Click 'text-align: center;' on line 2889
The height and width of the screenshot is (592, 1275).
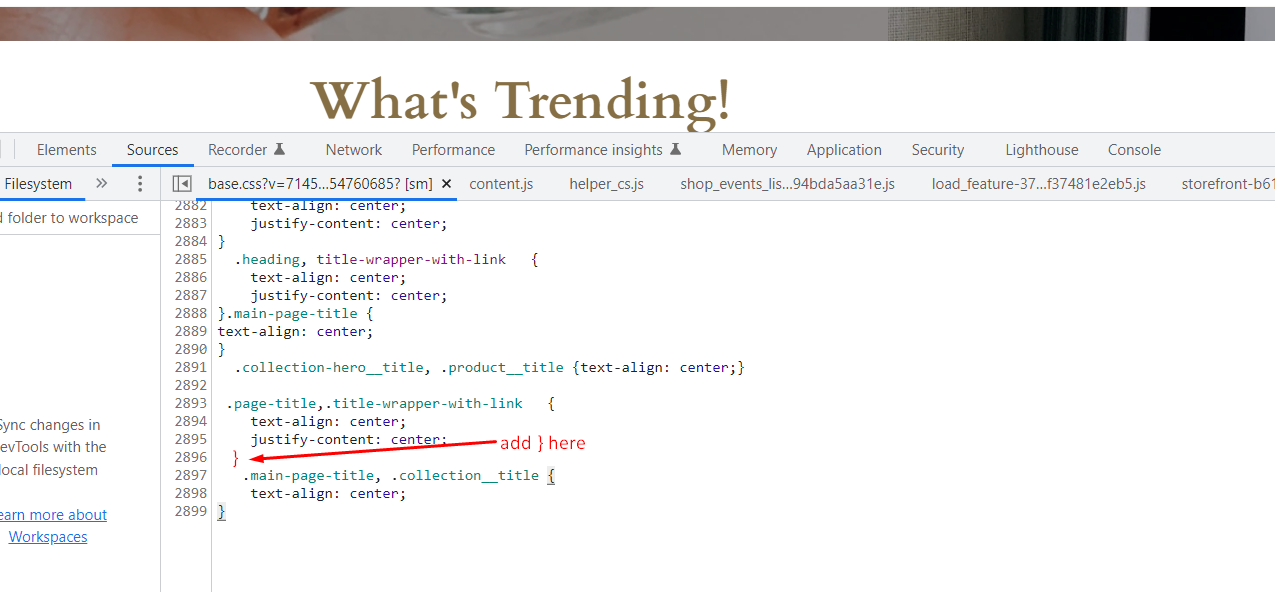tap(295, 332)
